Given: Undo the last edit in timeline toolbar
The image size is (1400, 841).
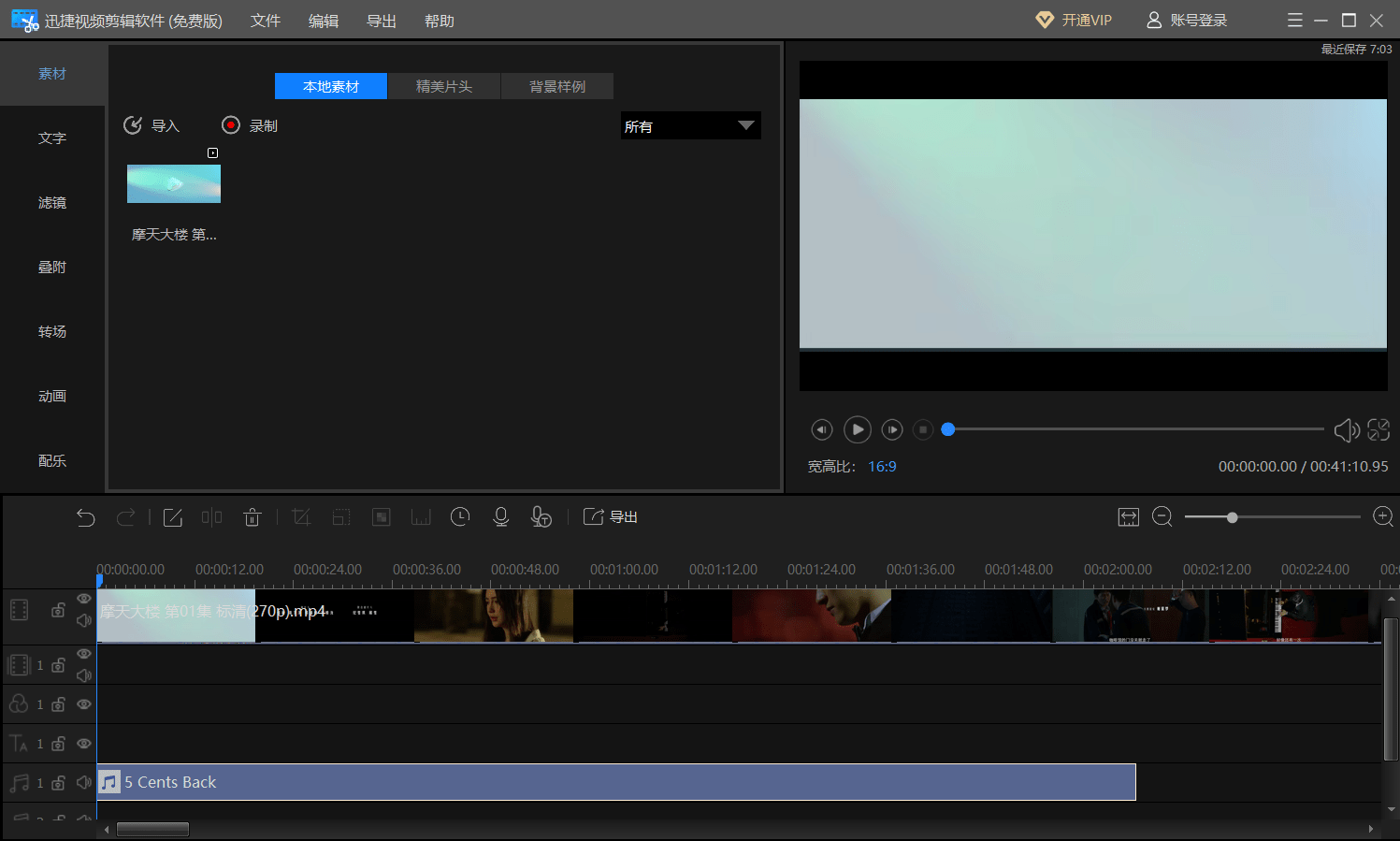Looking at the screenshot, I should 86,517.
